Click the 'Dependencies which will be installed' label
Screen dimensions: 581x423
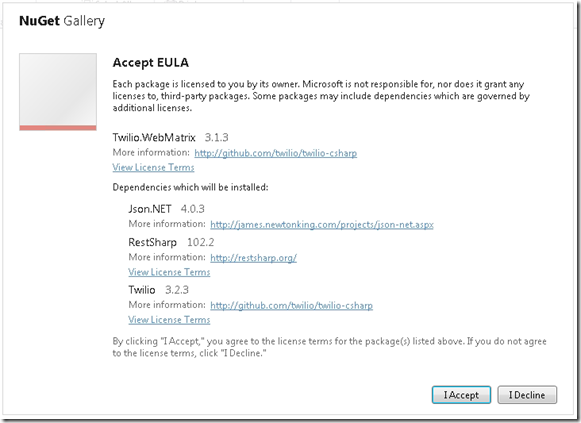[x=190, y=187]
